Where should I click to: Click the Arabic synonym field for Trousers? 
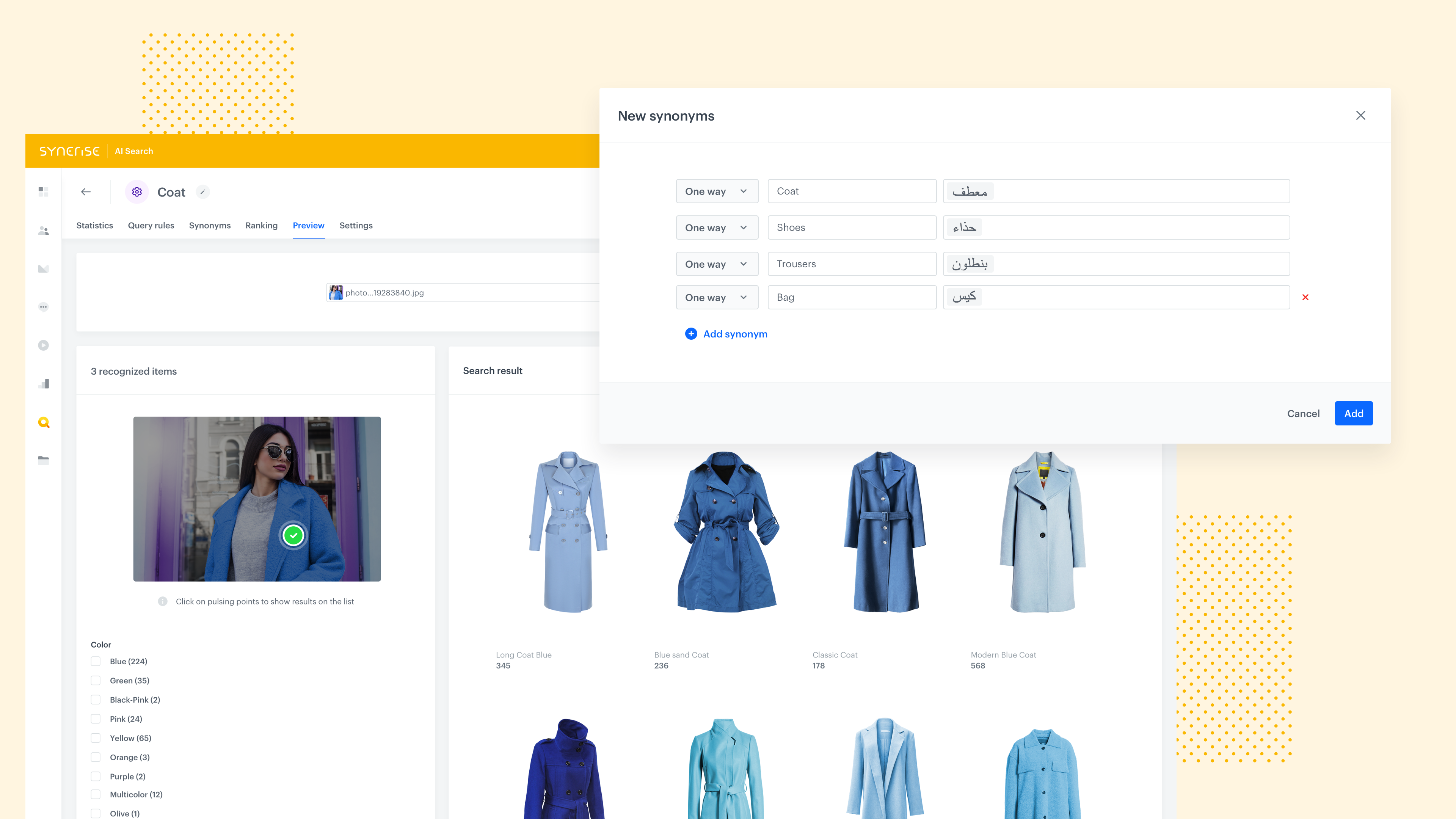click(x=1116, y=264)
